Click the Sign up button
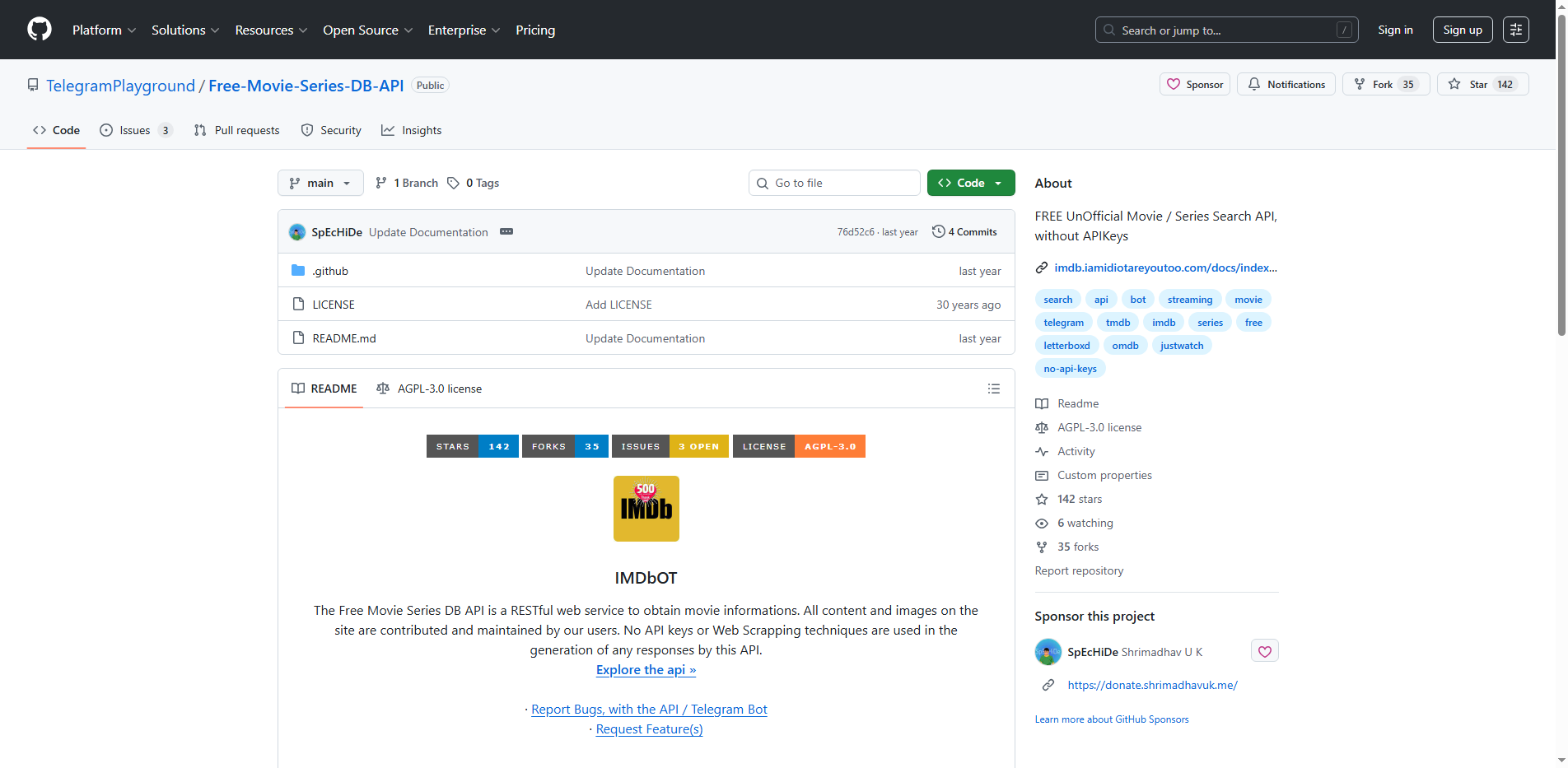The height and width of the screenshot is (768, 1568). coord(1462,30)
